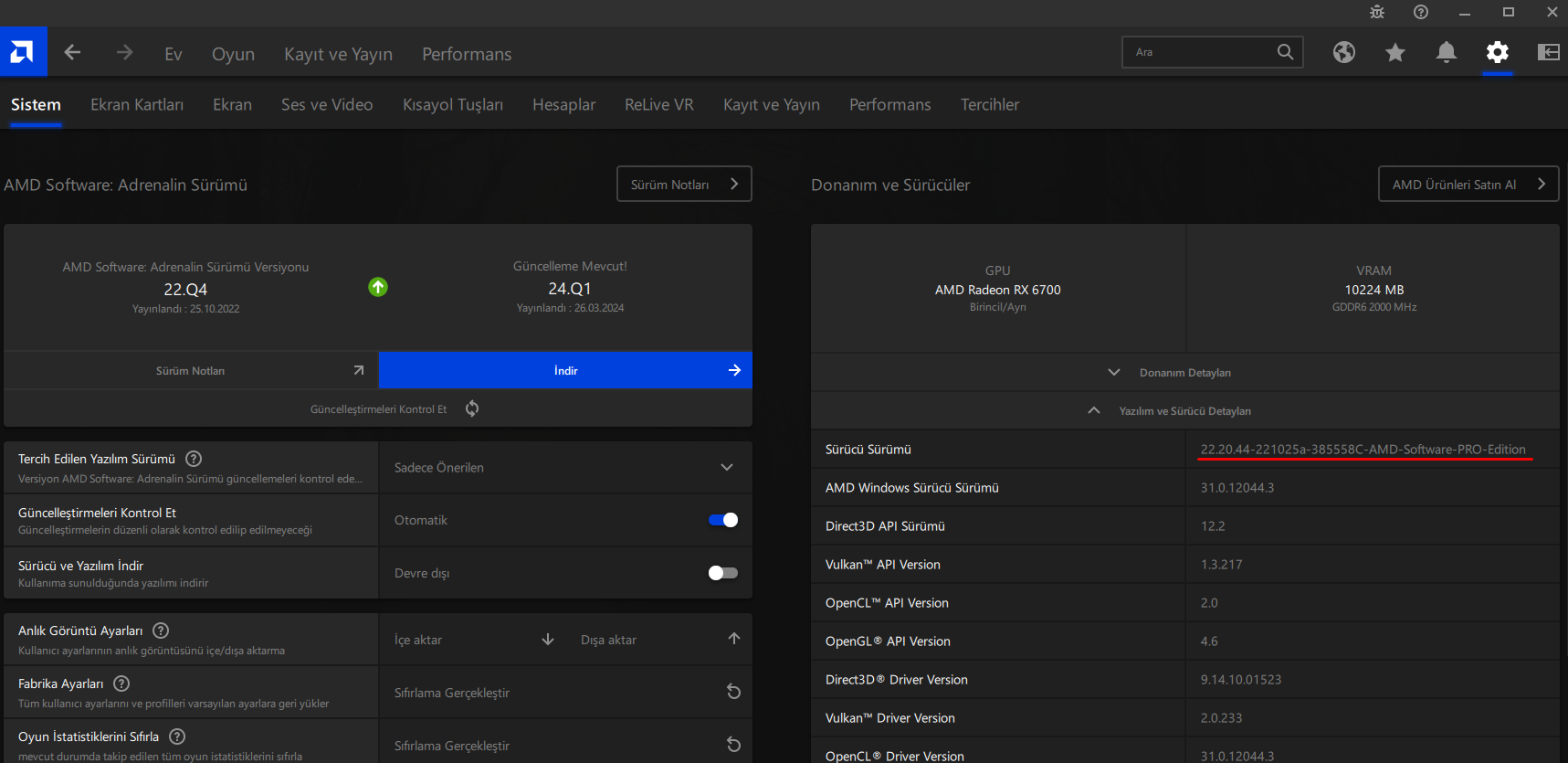Image resolution: width=1568 pixels, height=763 pixels.
Task: Click refresh icon beside Güncelleştirmeleri Kontrol Et
Action: click(x=472, y=408)
